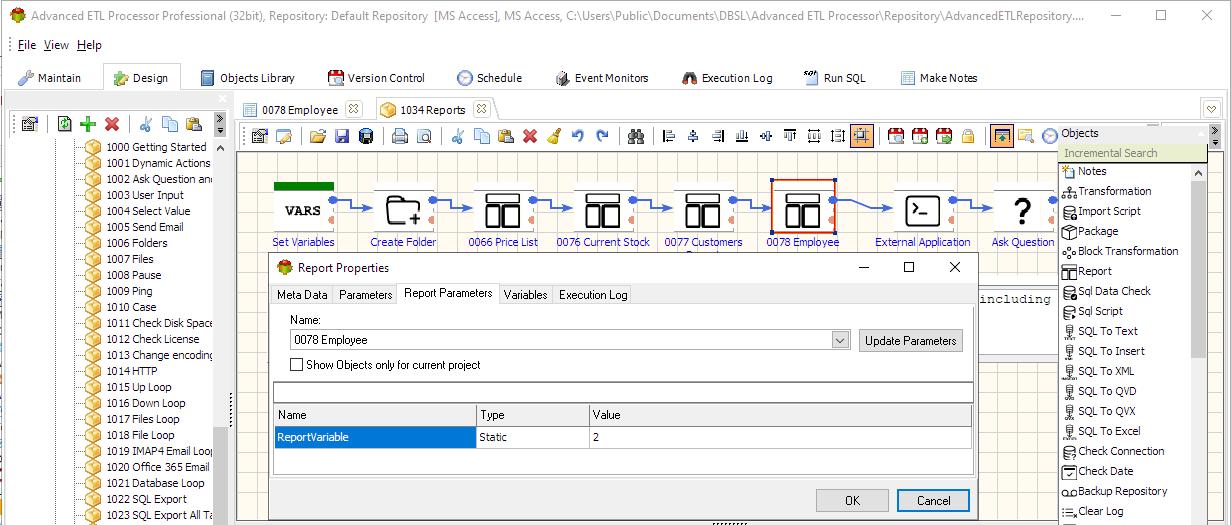Select the Create Folder workflow node
Screen dimensions: 1231x525
click(x=403, y=211)
